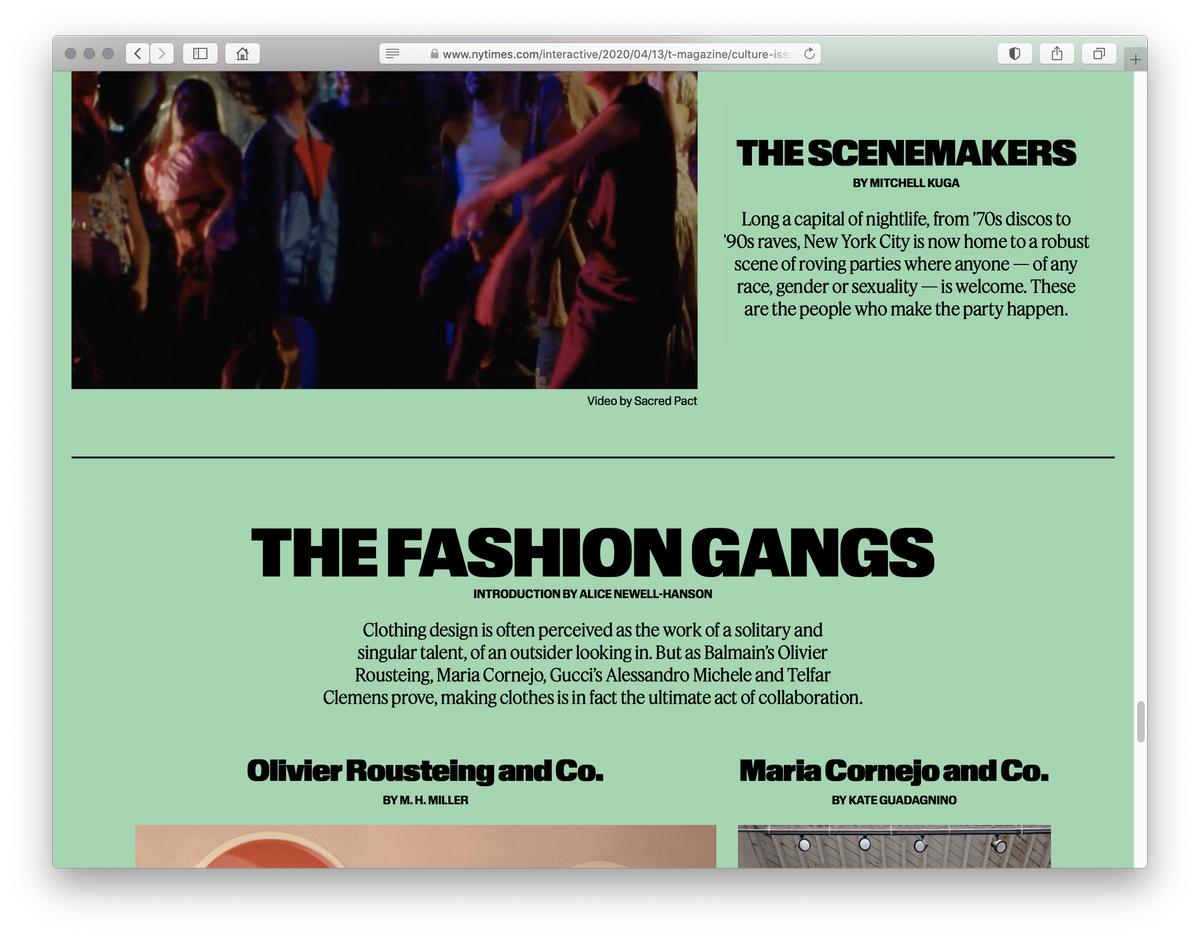1200x937 pixels.
Task: Go forward with the Safari forward arrow
Action: tap(162, 53)
